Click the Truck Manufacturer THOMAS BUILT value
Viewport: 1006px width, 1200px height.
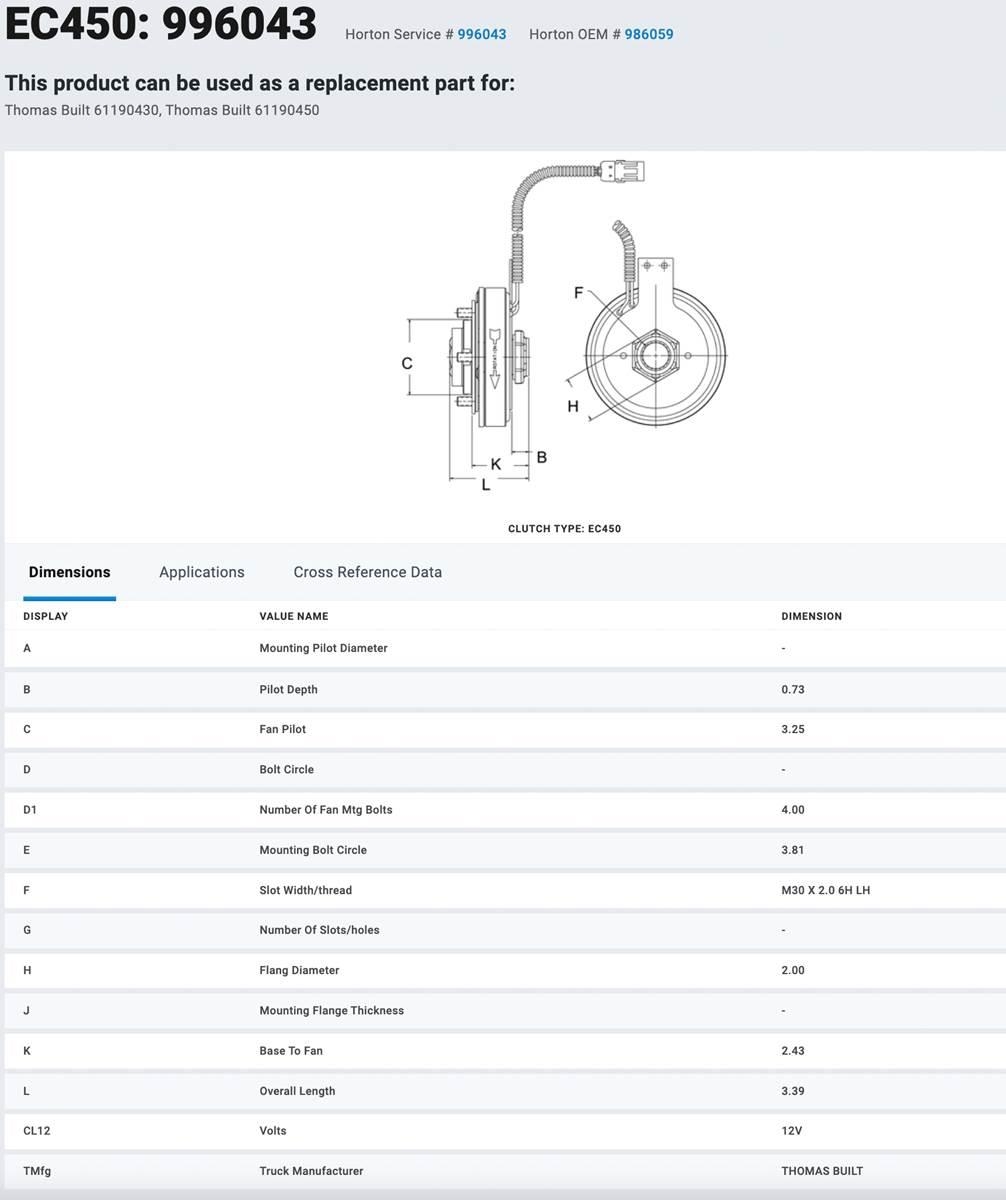(x=822, y=1171)
